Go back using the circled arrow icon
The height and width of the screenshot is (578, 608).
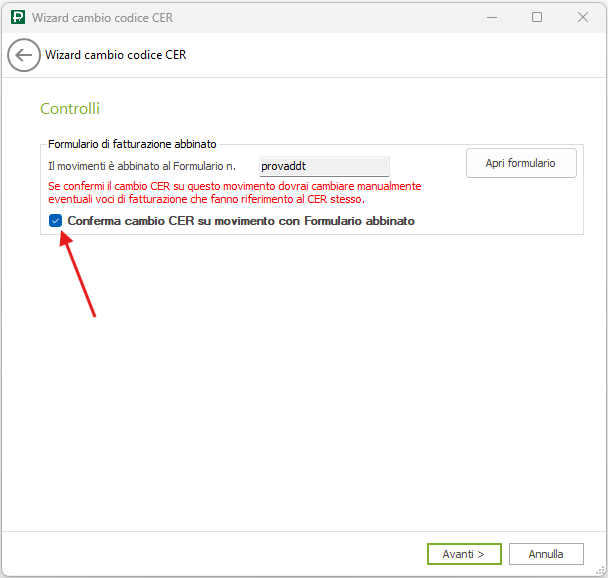[24, 56]
